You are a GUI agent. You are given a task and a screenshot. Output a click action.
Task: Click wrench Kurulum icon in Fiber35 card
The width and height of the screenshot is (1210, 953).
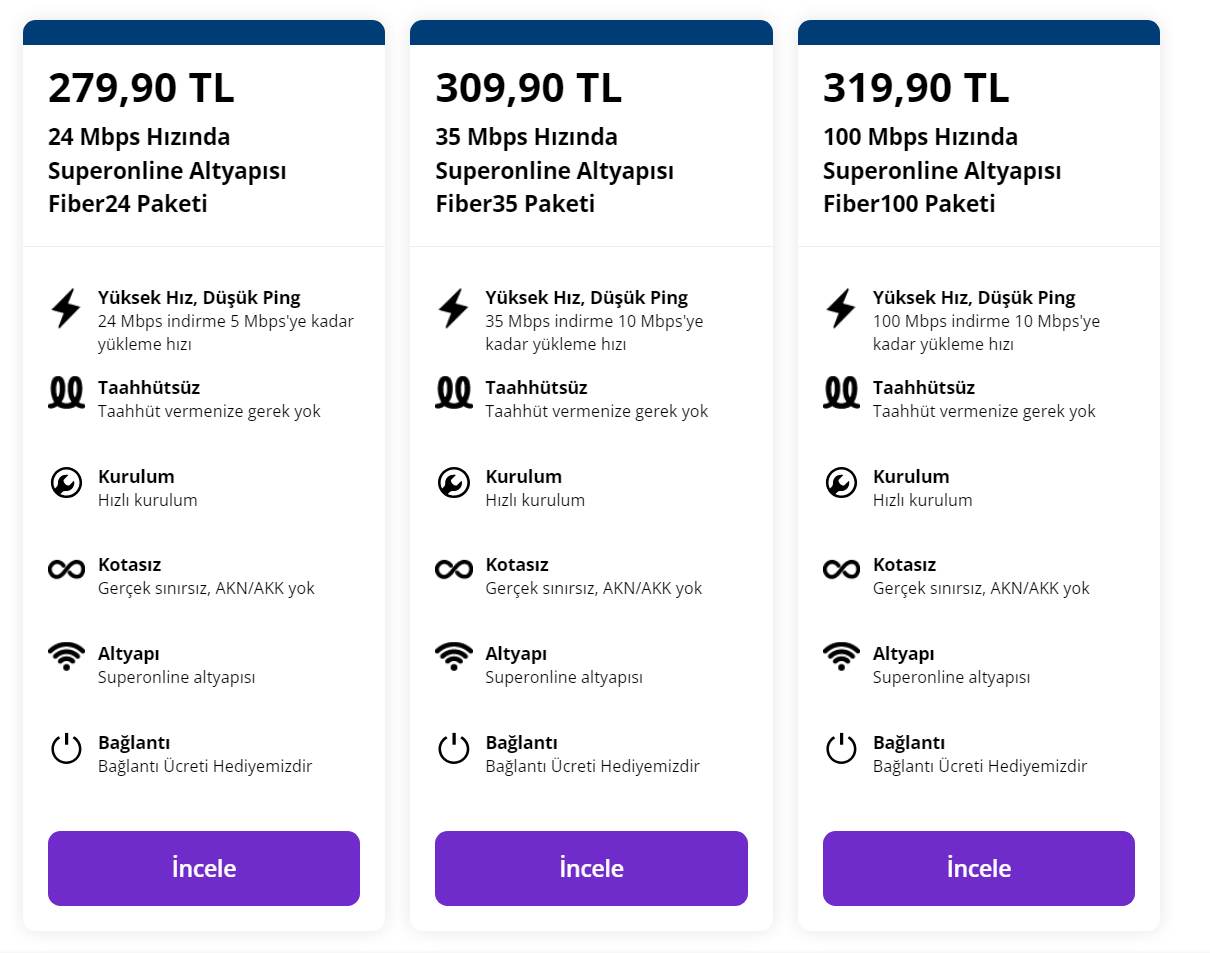[x=454, y=483]
